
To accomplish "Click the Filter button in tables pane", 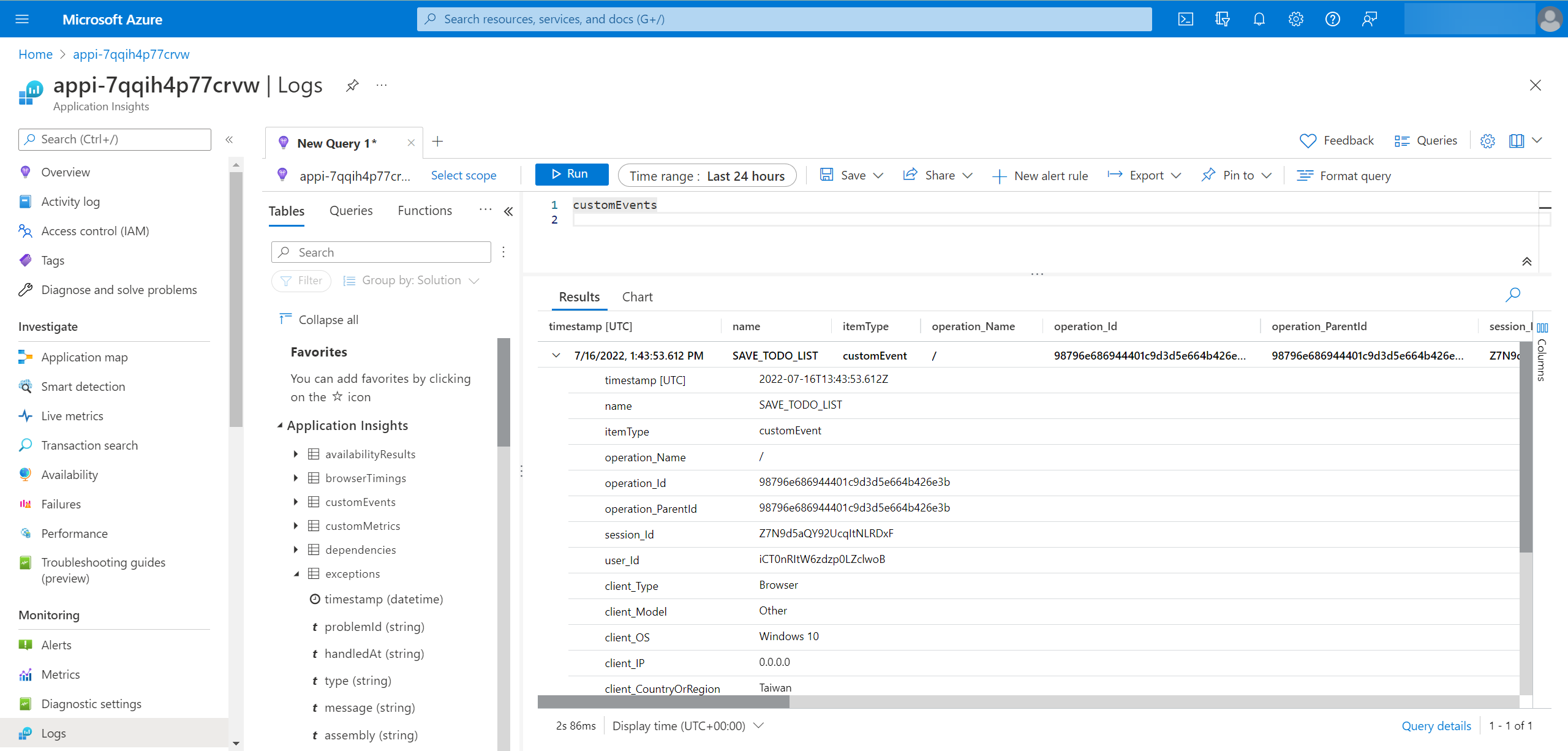I will (301, 281).
